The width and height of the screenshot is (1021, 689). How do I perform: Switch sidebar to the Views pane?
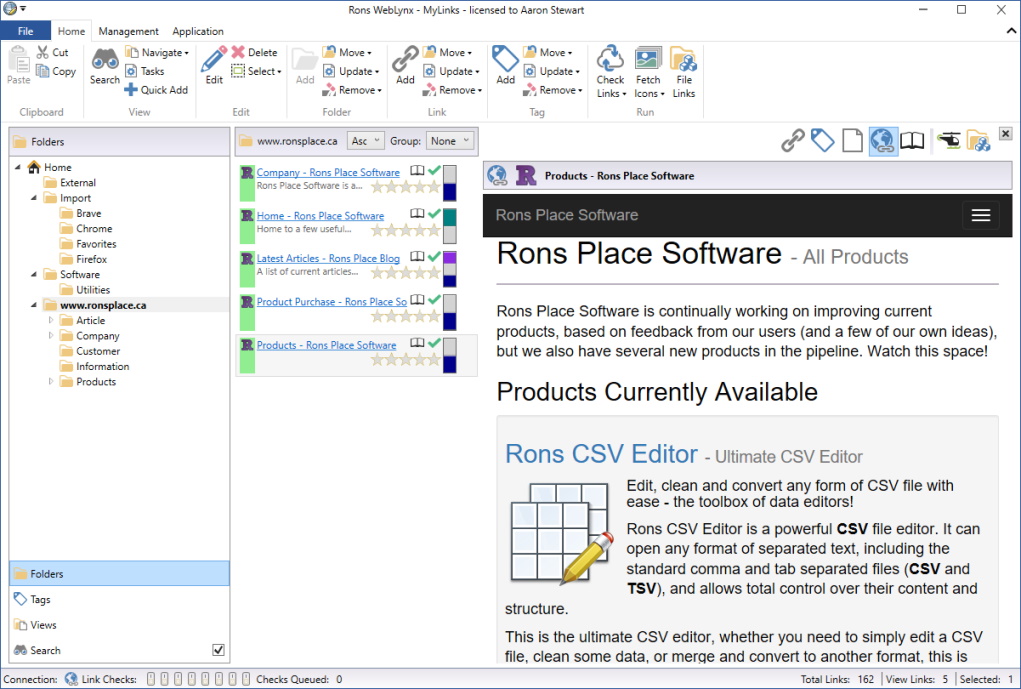(x=119, y=625)
